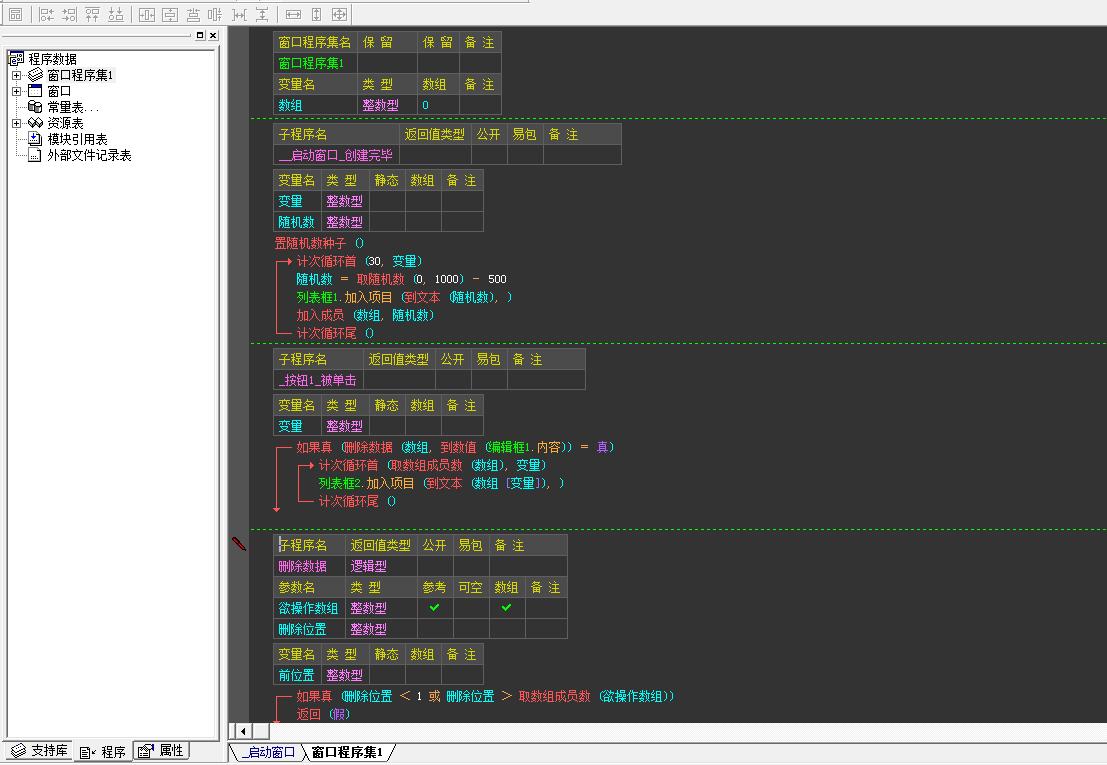Viewport: 1107px width, 765px height.
Task: Close the project tree panel
Action: (x=213, y=35)
